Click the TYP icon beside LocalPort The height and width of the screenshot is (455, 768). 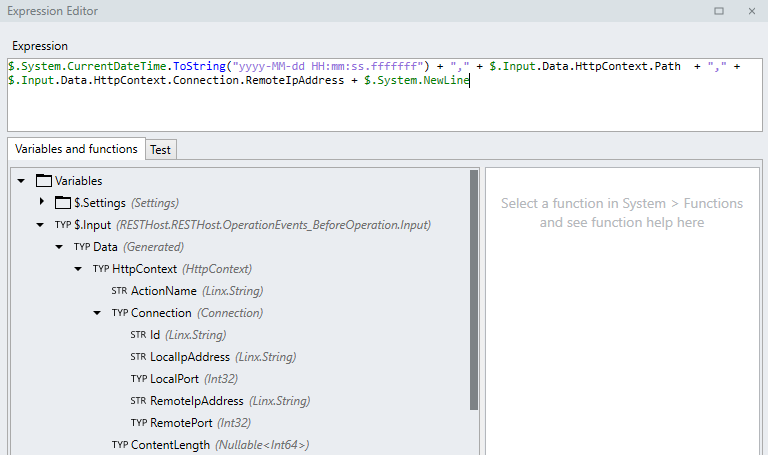pos(139,379)
